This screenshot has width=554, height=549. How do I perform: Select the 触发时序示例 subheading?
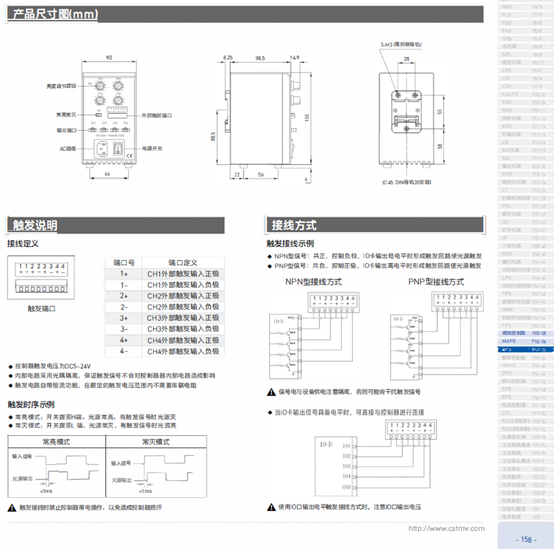pyautogui.click(x=31, y=405)
